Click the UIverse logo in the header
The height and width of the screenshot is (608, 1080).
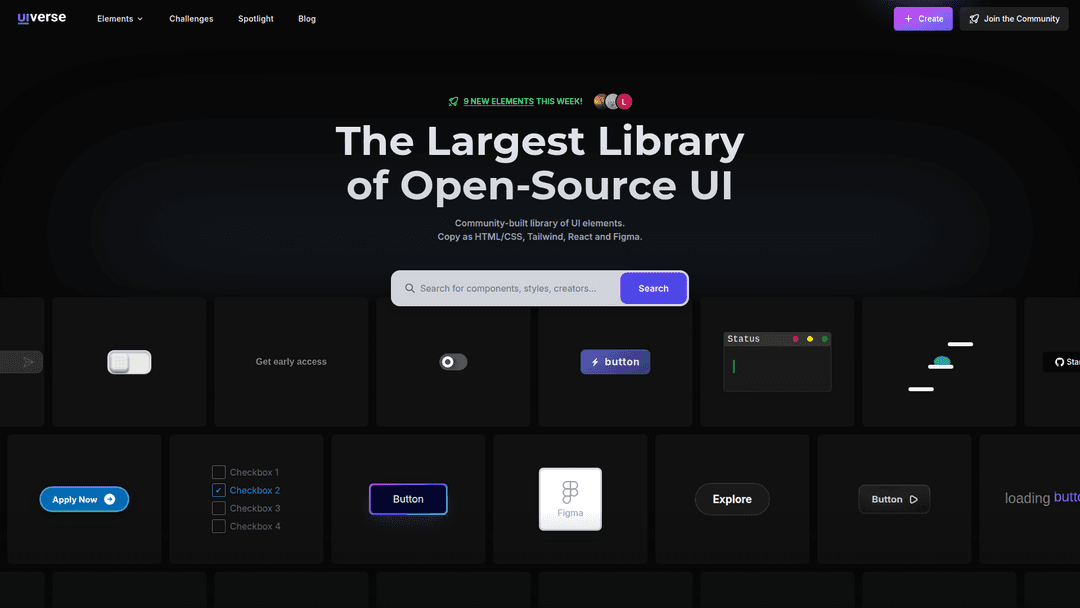pyautogui.click(x=42, y=18)
